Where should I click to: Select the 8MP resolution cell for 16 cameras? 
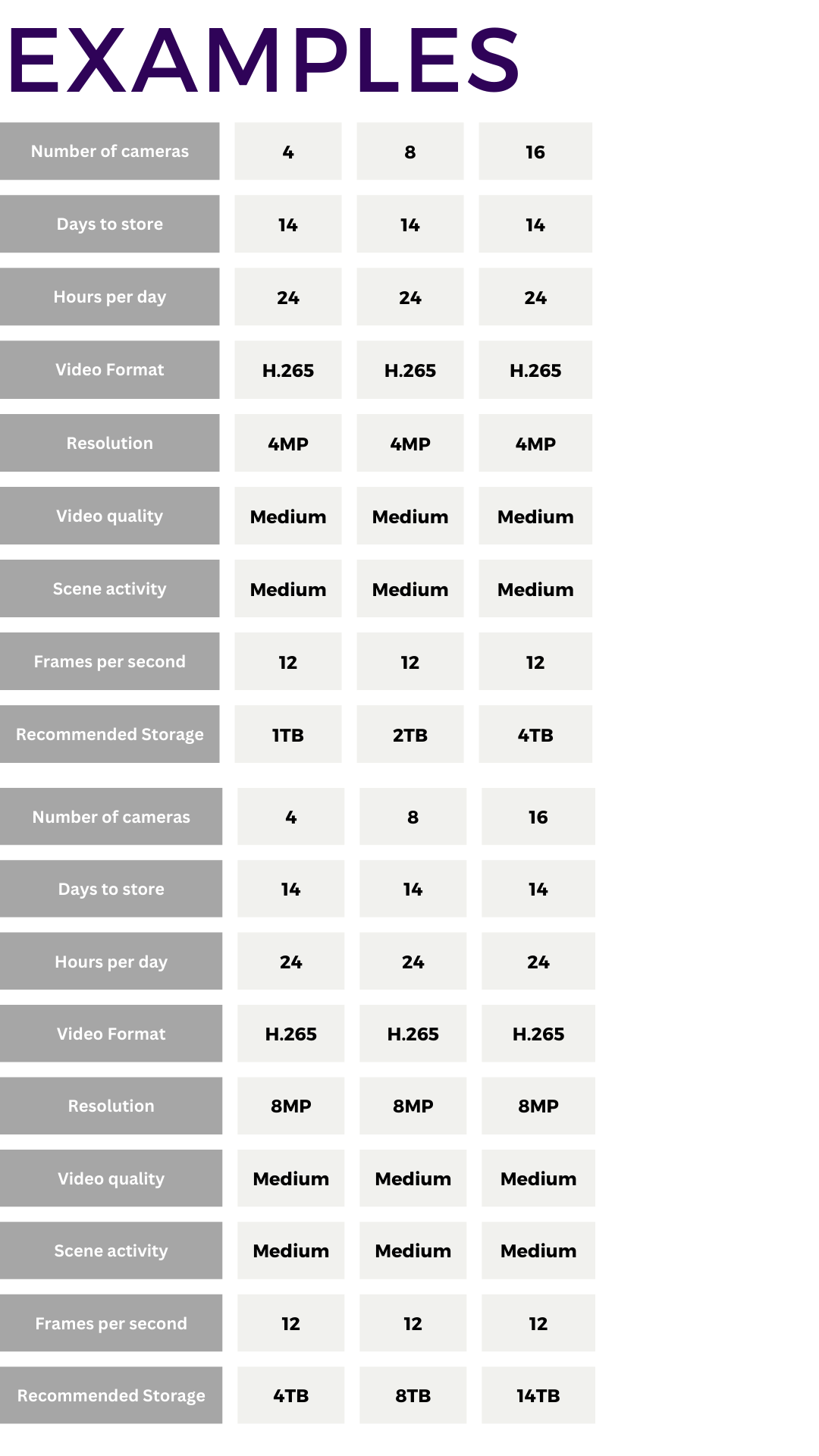click(538, 1106)
